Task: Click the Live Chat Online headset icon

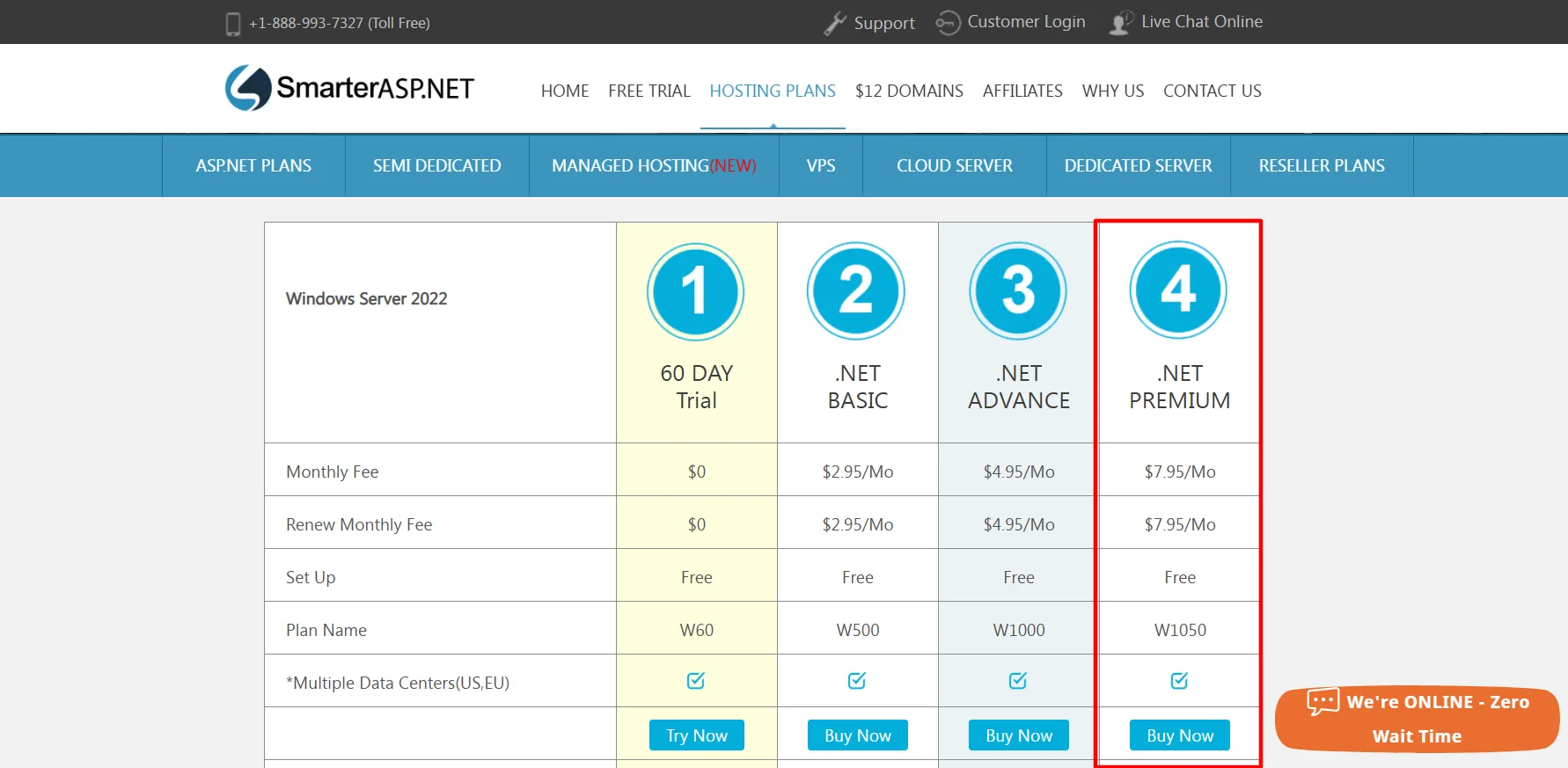Action: tap(1121, 23)
